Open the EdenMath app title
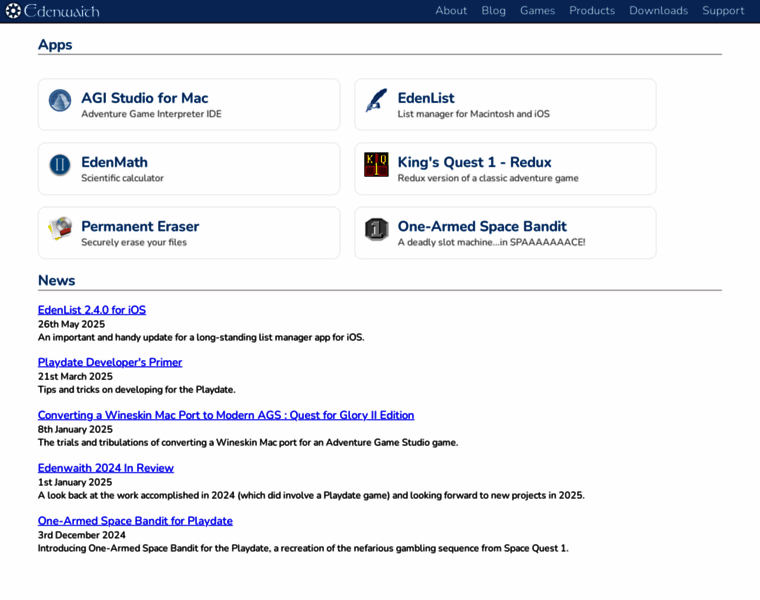 click(114, 162)
